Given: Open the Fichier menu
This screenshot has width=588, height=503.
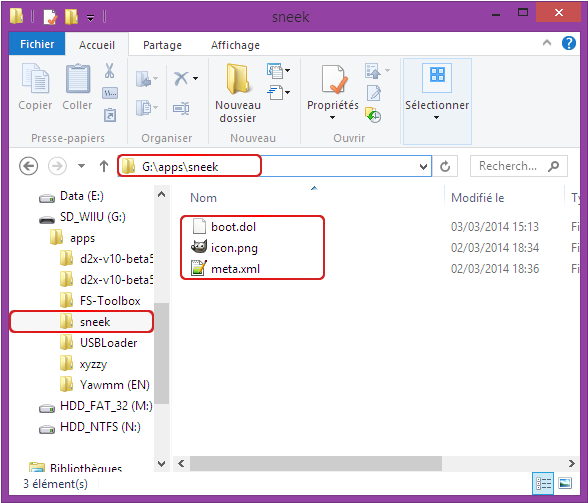Looking at the screenshot, I should pyautogui.click(x=37, y=44).
